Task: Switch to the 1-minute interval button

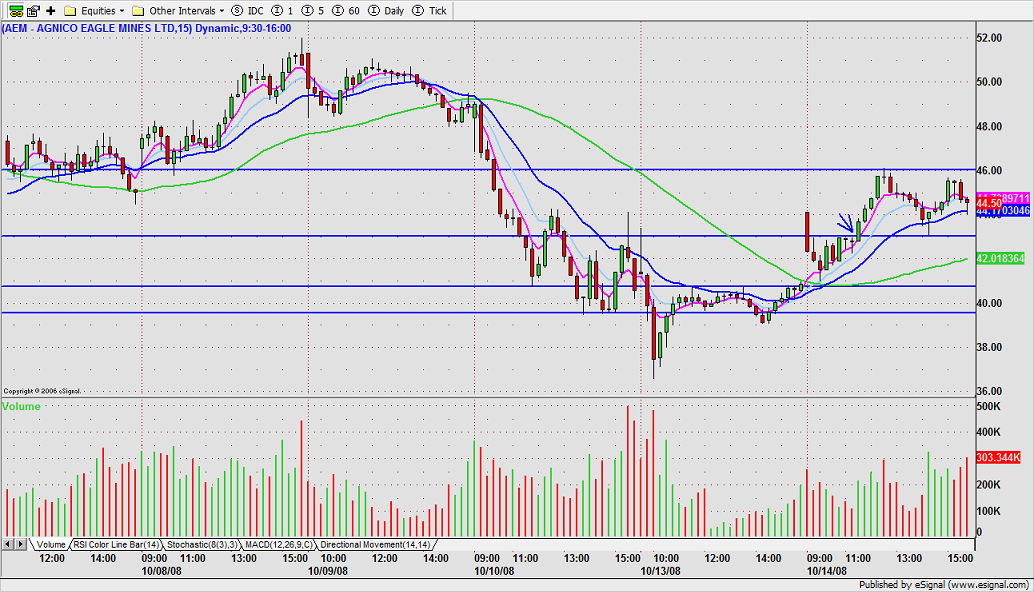Action: 282,11
